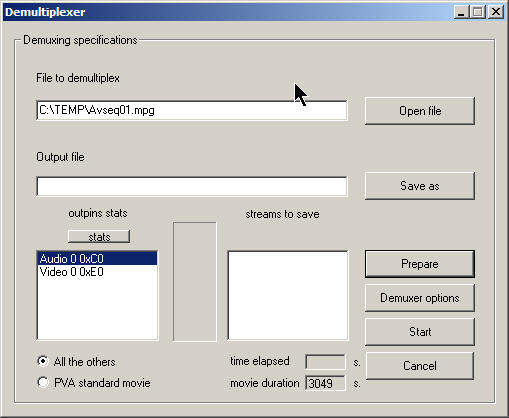
Task: Close the Demultiplexer window
Action: point(496,12)
